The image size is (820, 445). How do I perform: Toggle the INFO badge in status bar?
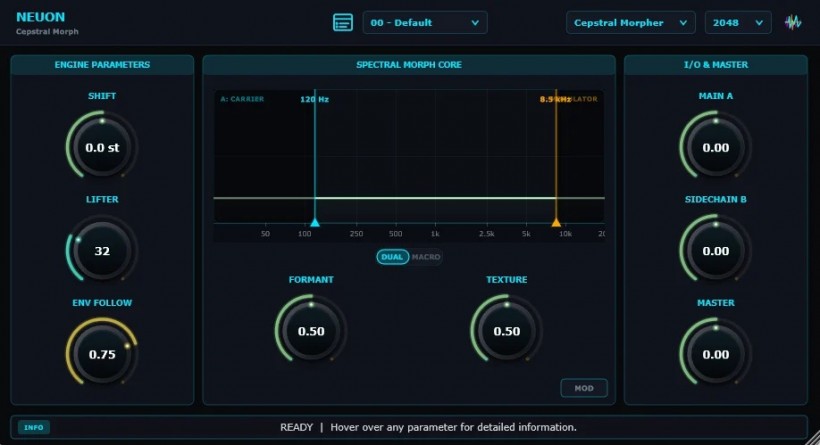click(34, 427)
